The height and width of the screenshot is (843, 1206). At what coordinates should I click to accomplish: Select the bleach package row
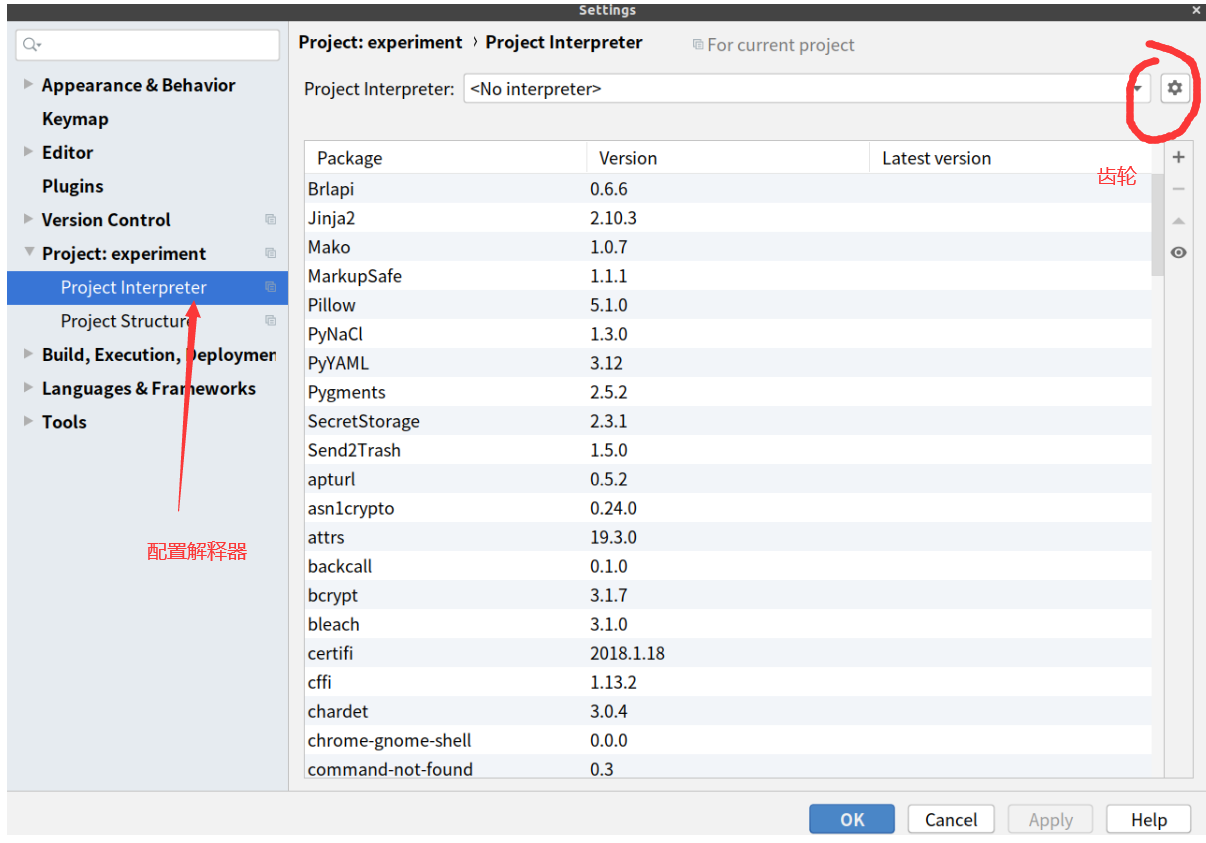728,624
